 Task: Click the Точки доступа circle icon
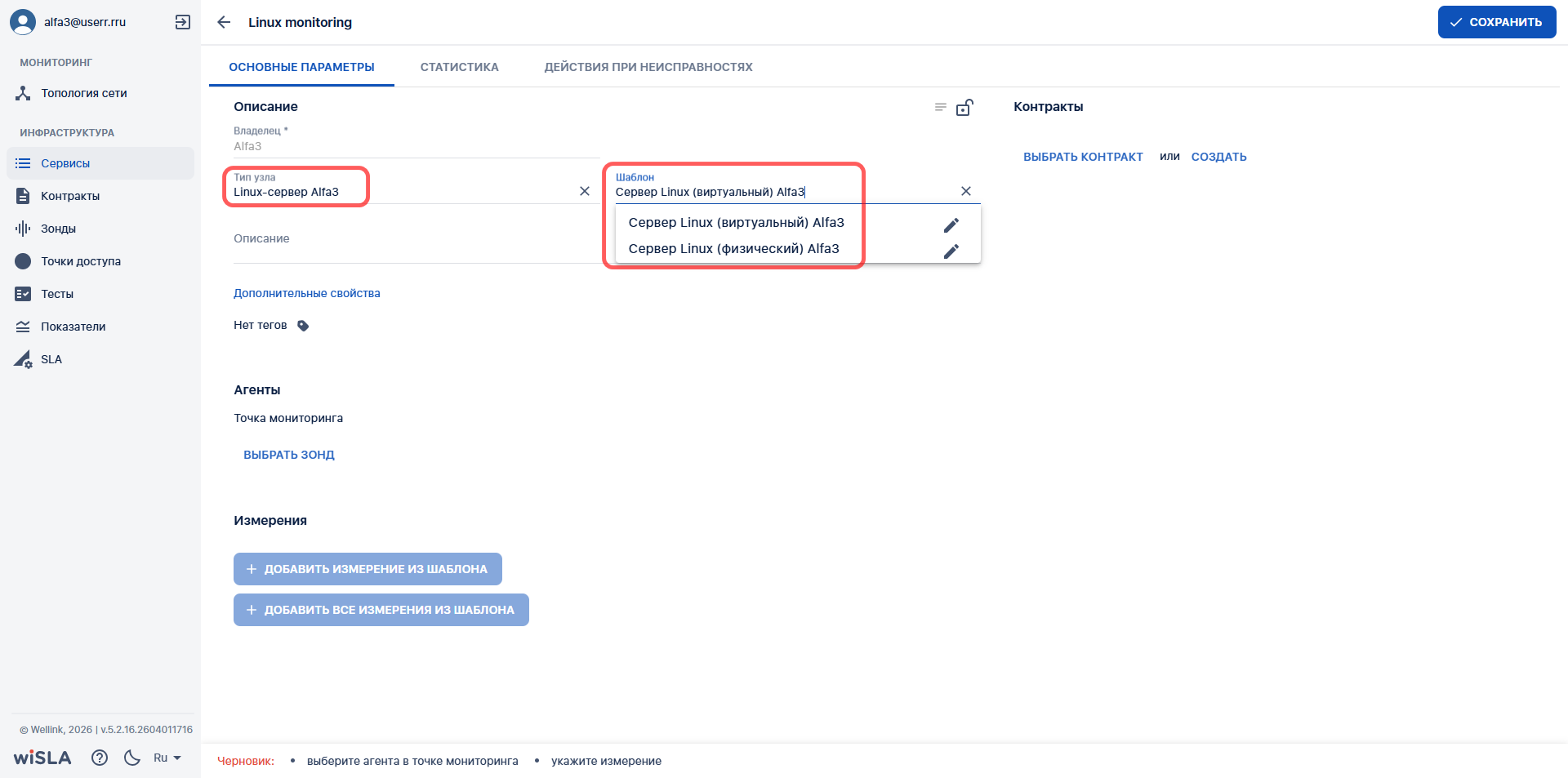click(x=23, y=261)
